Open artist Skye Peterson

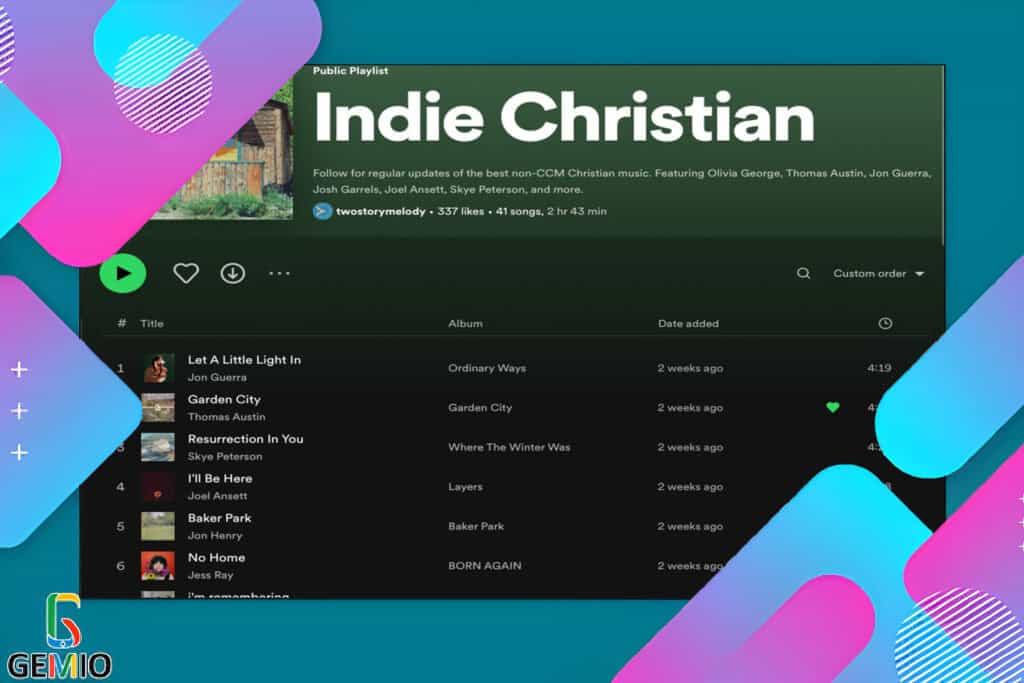225,456
